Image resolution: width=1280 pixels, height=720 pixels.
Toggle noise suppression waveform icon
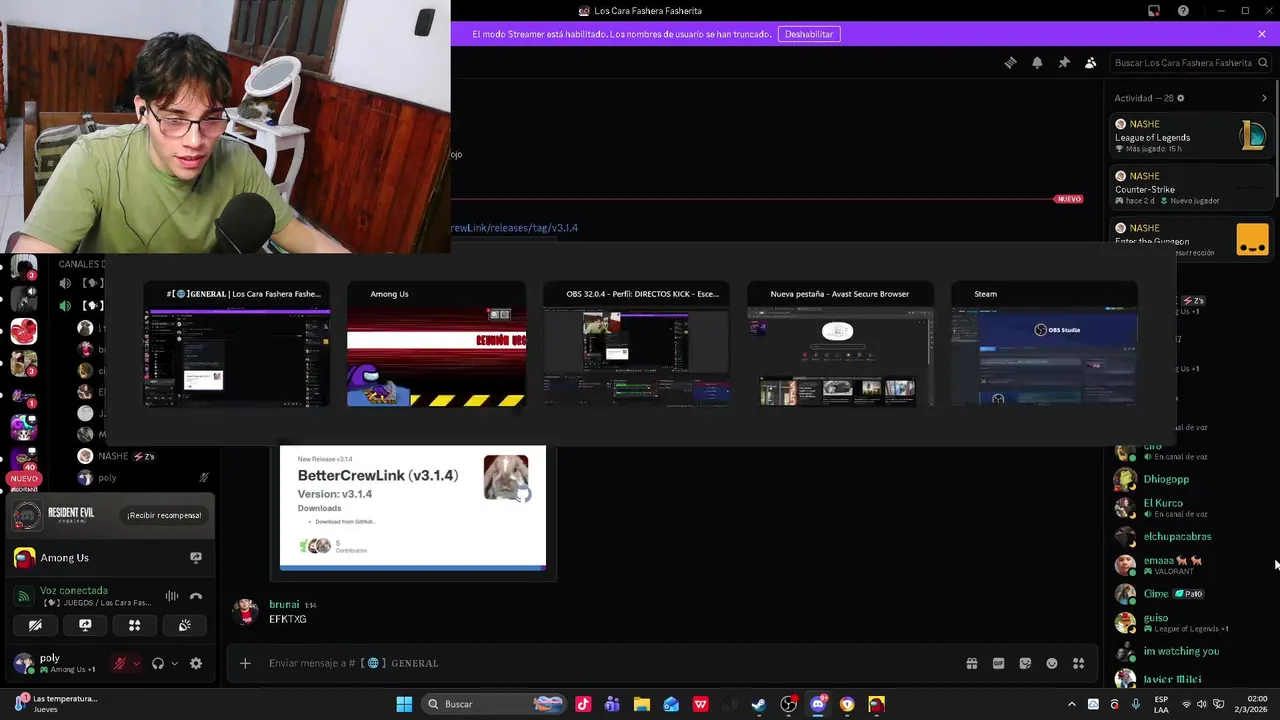pyautogui.click(x=172, y=596)
